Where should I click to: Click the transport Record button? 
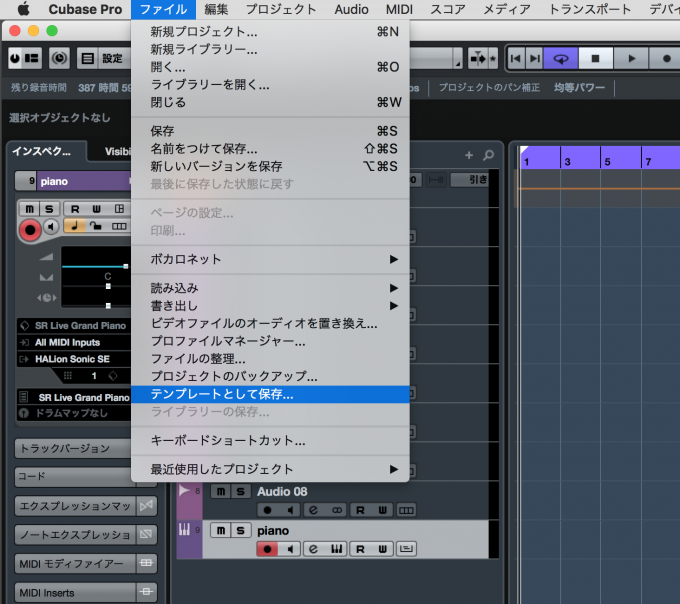tap(666, 58)
